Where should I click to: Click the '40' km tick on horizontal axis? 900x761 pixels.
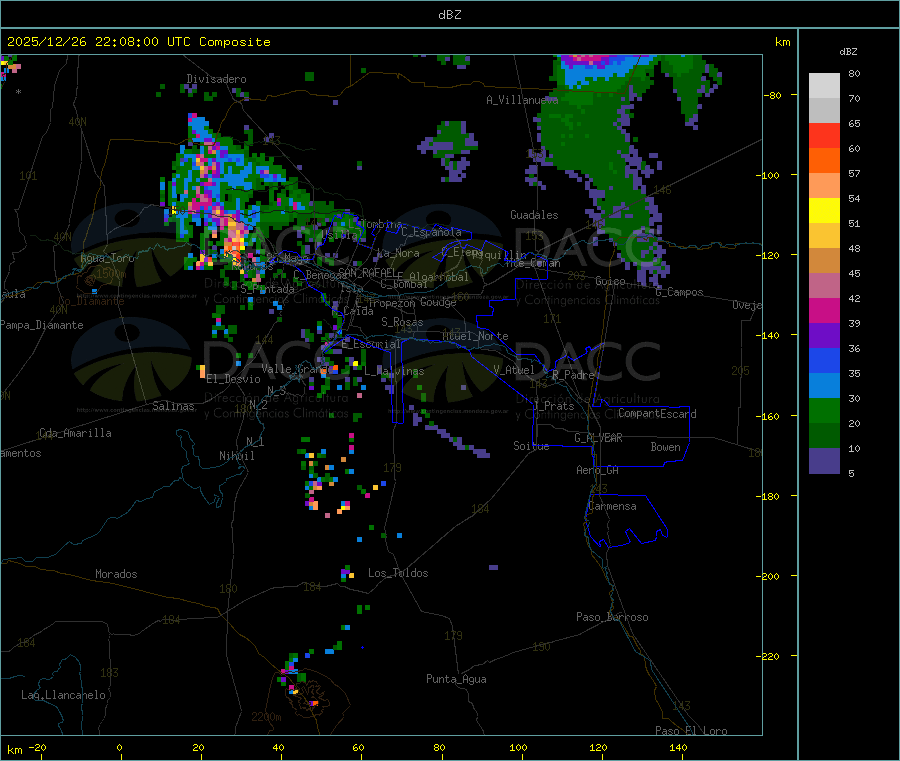[278, 747]
